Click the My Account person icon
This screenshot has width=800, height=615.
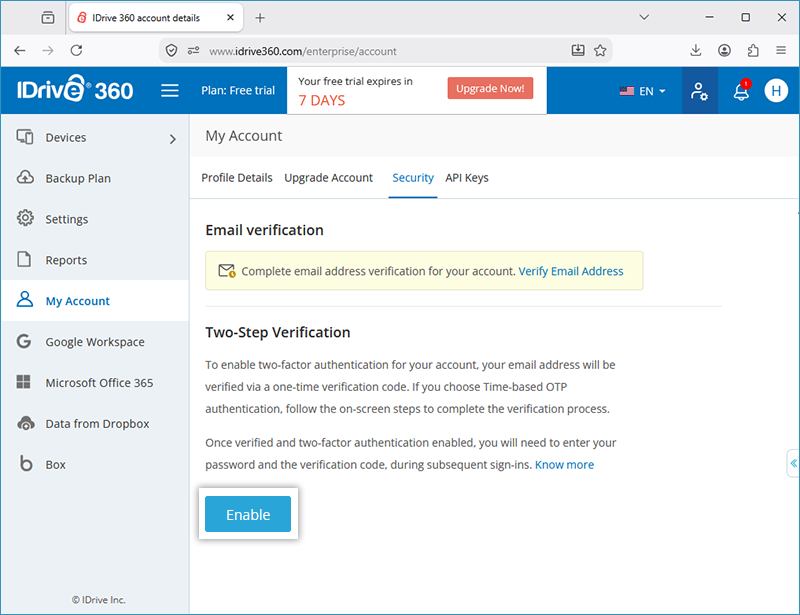24,300
